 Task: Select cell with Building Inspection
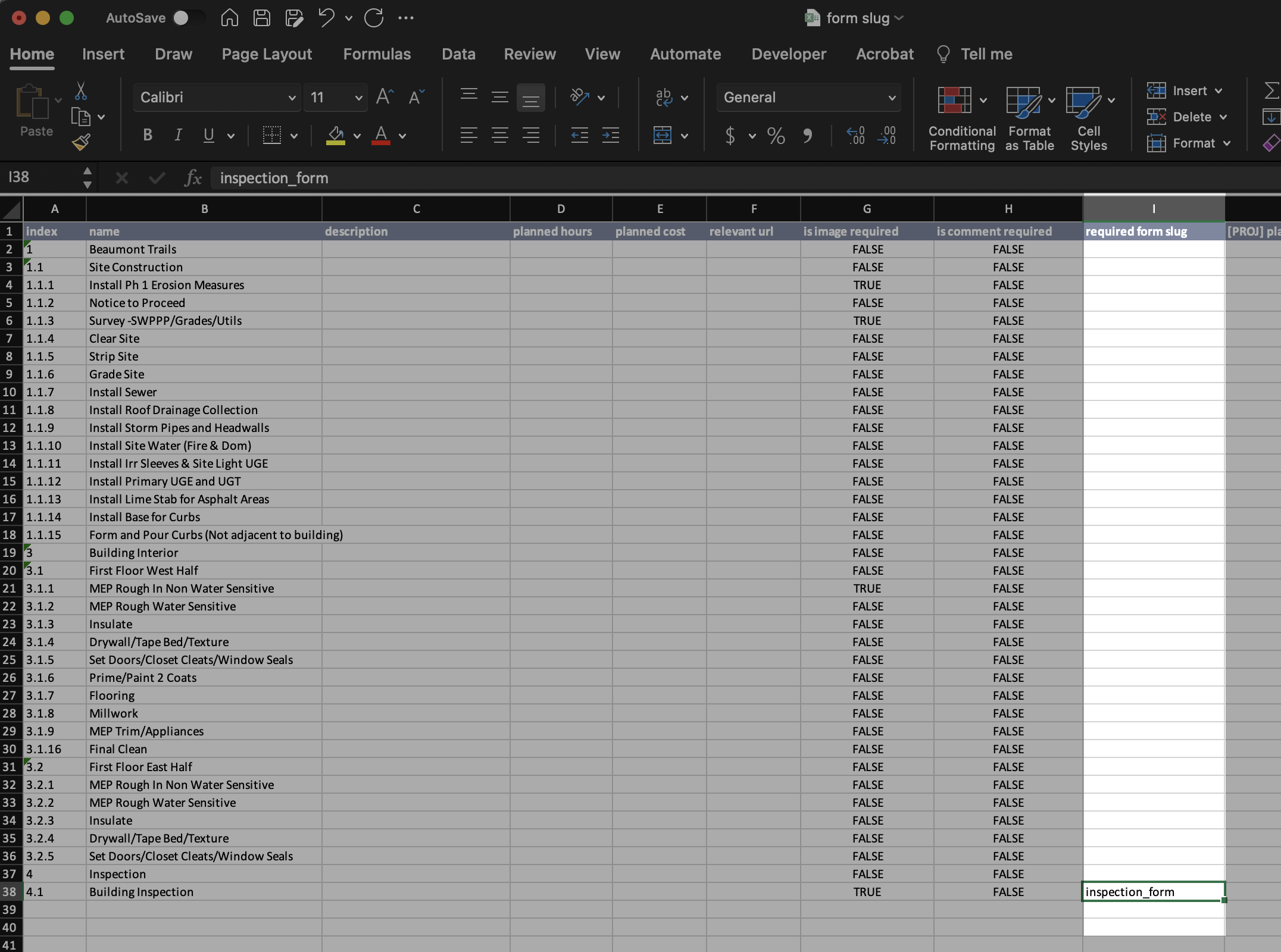point(204,892)
